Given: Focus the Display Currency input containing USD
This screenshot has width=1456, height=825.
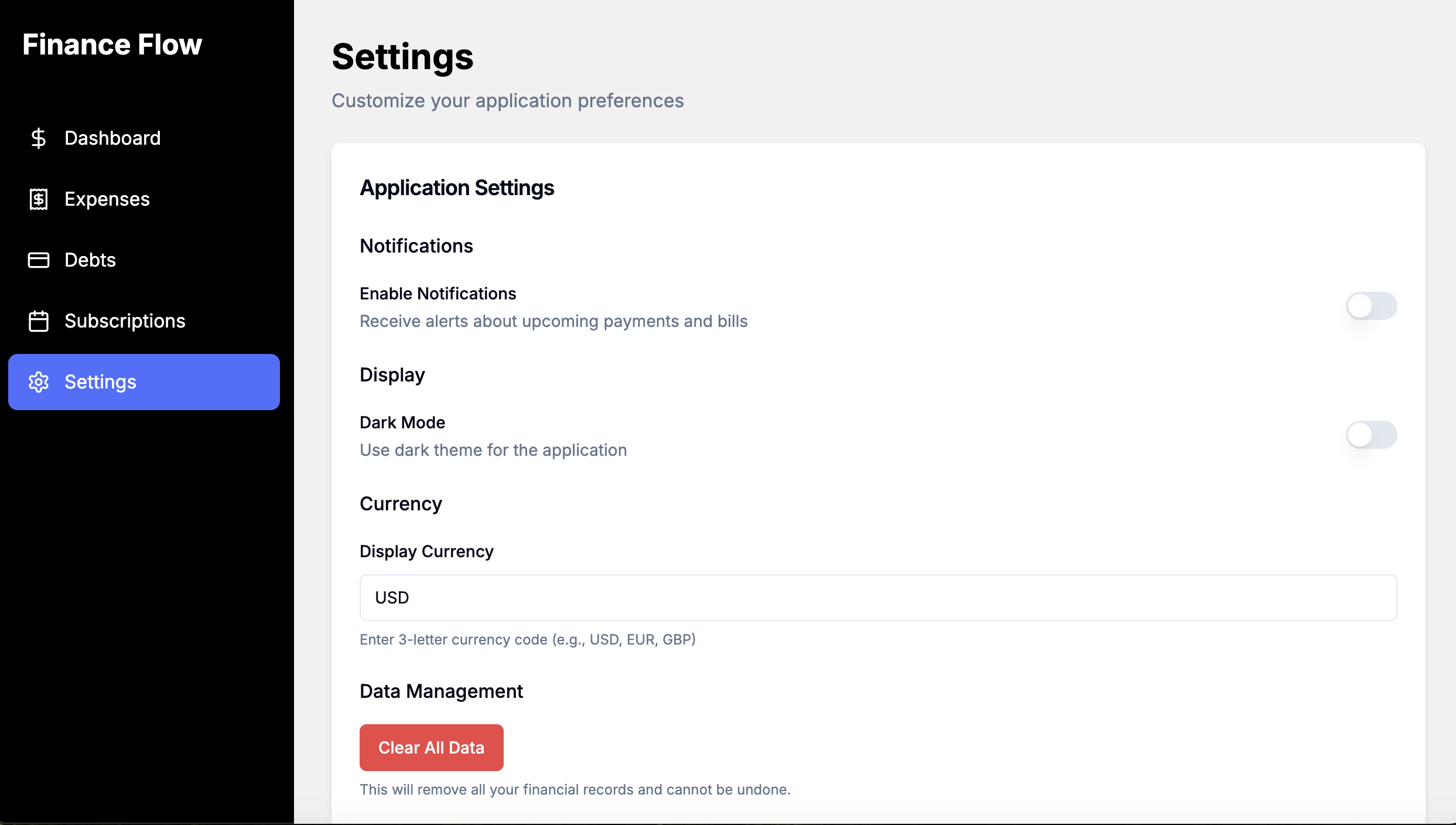Looking at the screenshot, I should [x=878, y=598].
